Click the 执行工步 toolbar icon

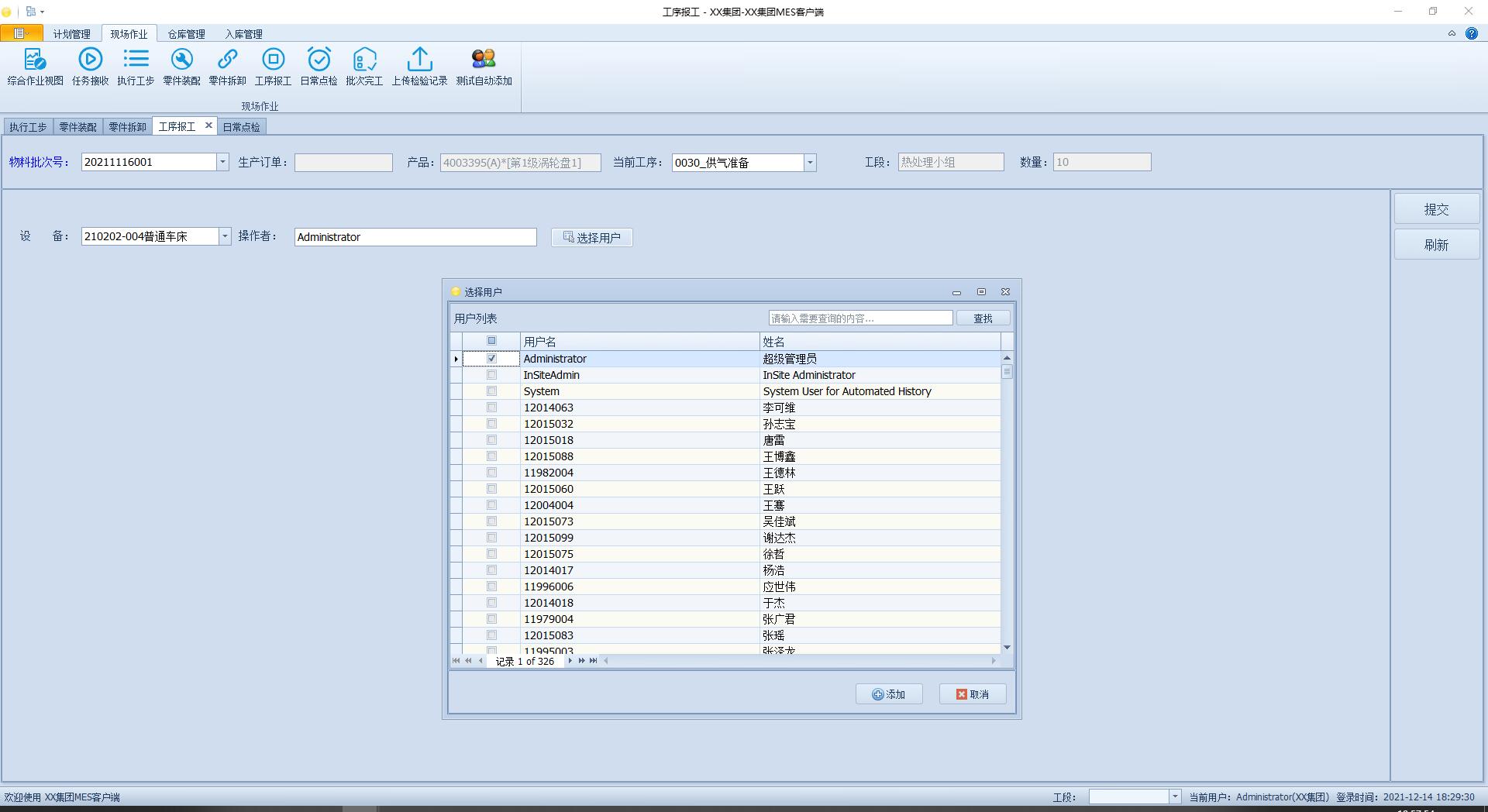point(136,66)
